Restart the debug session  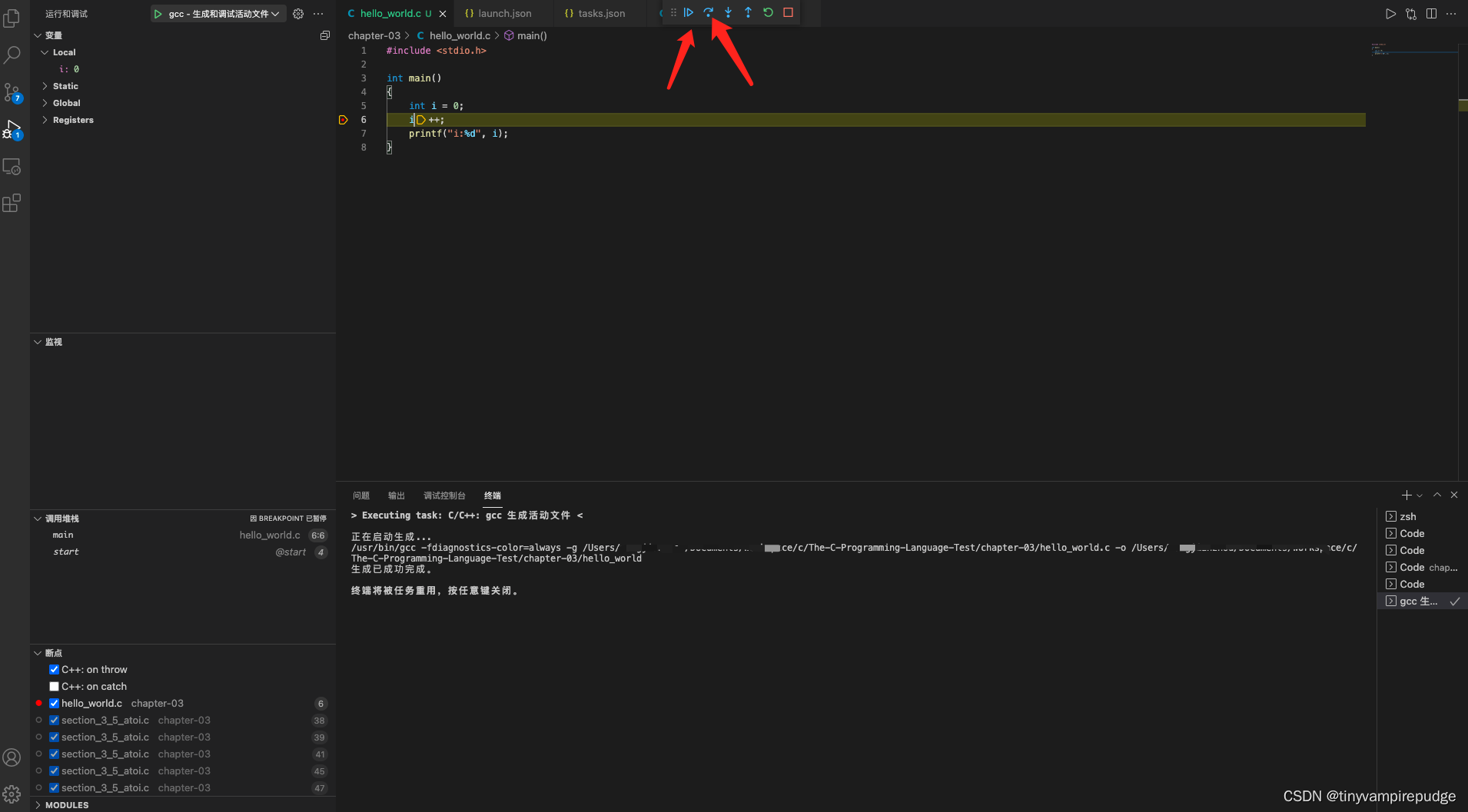768,12
